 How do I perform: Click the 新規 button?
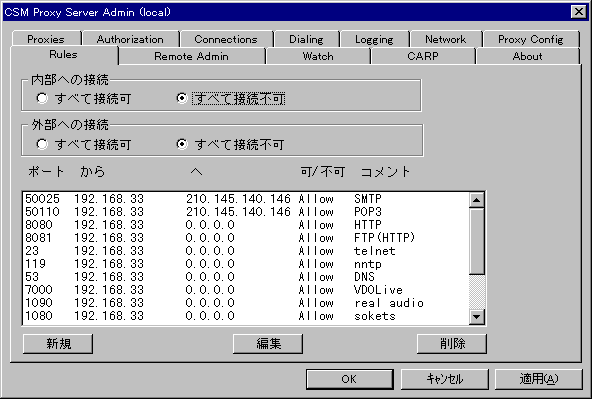tap(58, 344)
